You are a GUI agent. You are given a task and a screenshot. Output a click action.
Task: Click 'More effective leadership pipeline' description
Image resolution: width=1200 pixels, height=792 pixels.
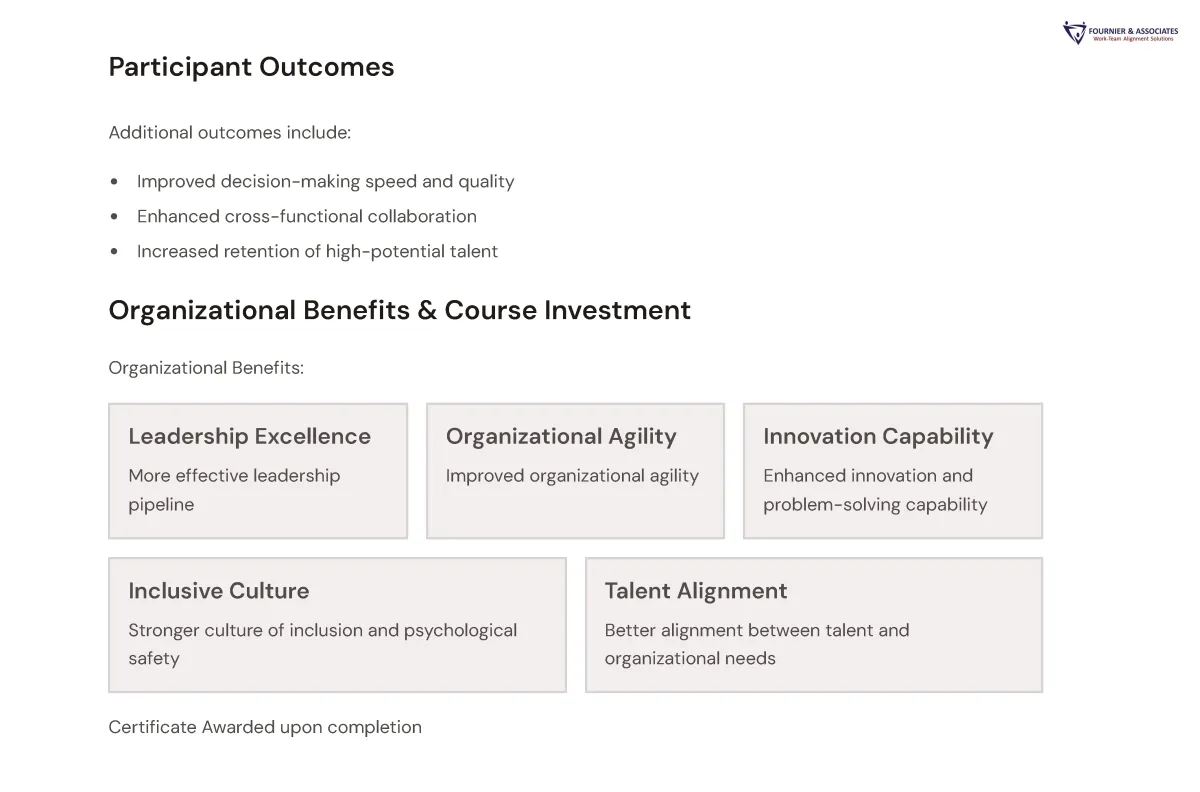tap(234, 490)
